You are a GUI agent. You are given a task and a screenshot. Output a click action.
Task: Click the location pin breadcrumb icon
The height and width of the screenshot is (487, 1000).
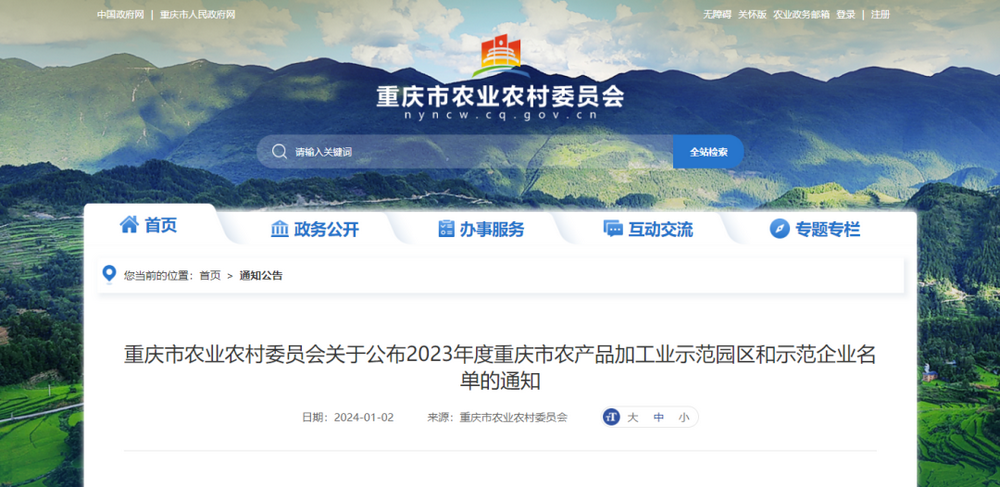[109, 275]
